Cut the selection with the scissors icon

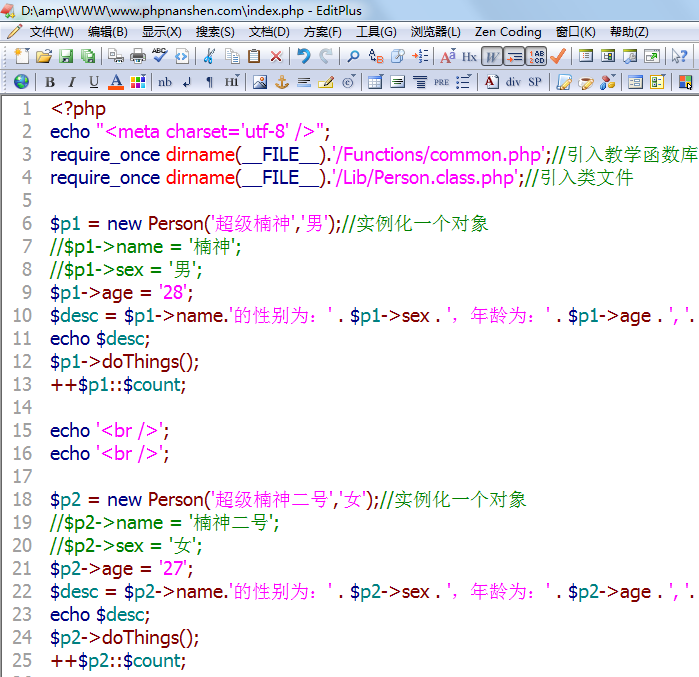tap(209, 56)
